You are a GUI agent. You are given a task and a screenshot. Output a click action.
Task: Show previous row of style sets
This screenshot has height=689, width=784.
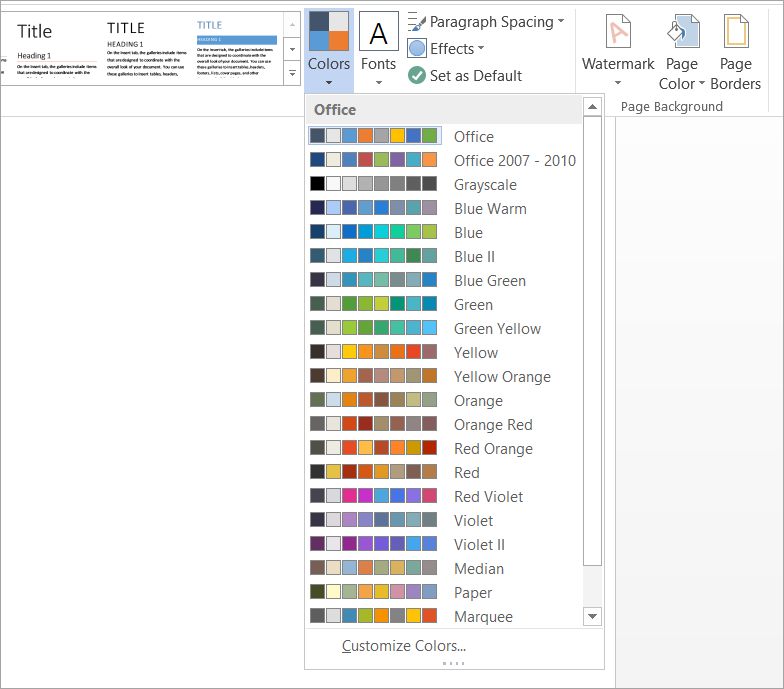[292, 24]
